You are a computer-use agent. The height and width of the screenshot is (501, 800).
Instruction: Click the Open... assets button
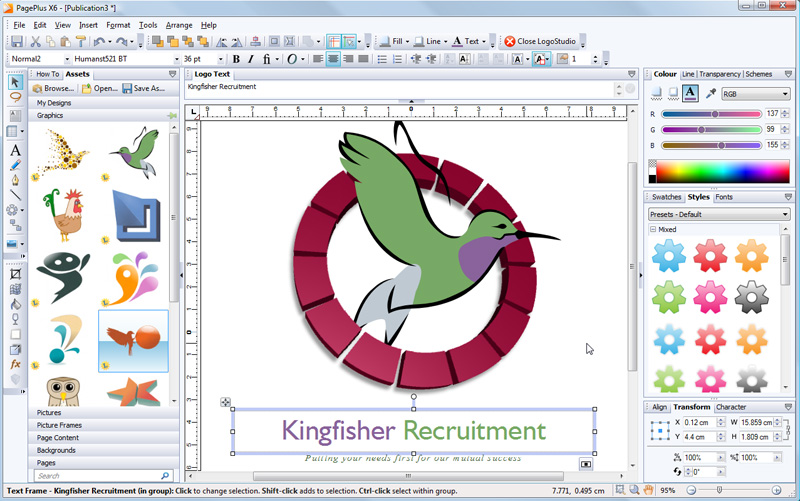click(x=100, y=88)
